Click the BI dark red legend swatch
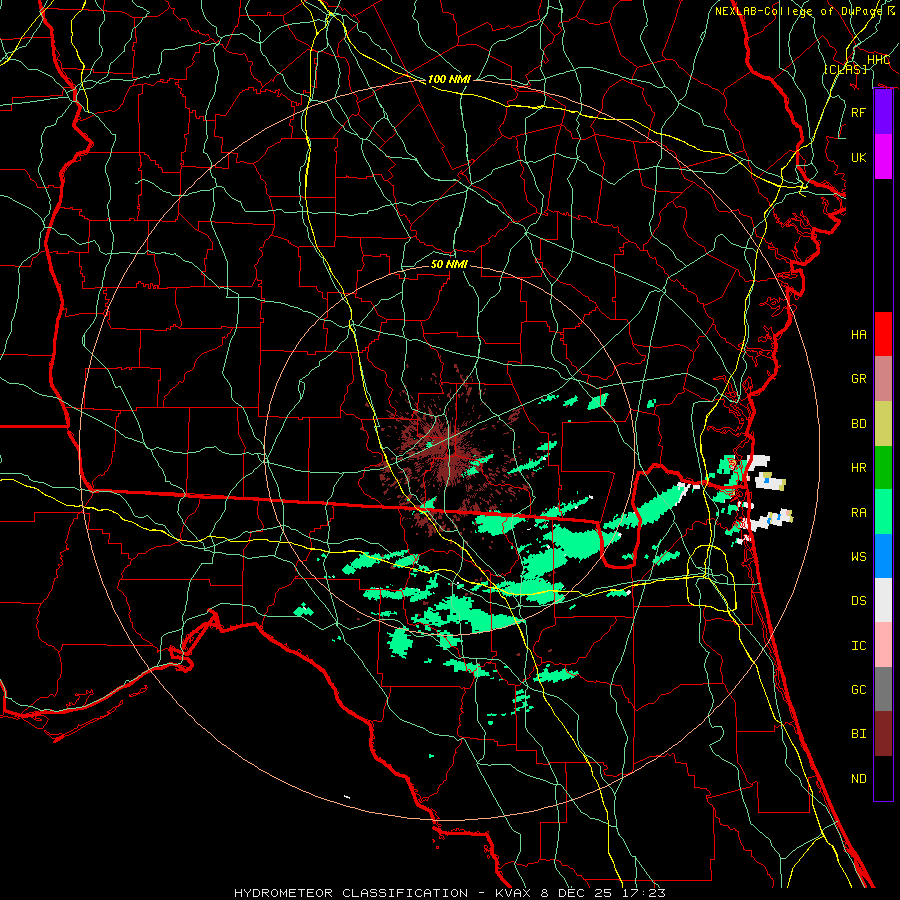The width and height of the screenshot is (900, 900). pyautogui.click(x=883, y=734)
